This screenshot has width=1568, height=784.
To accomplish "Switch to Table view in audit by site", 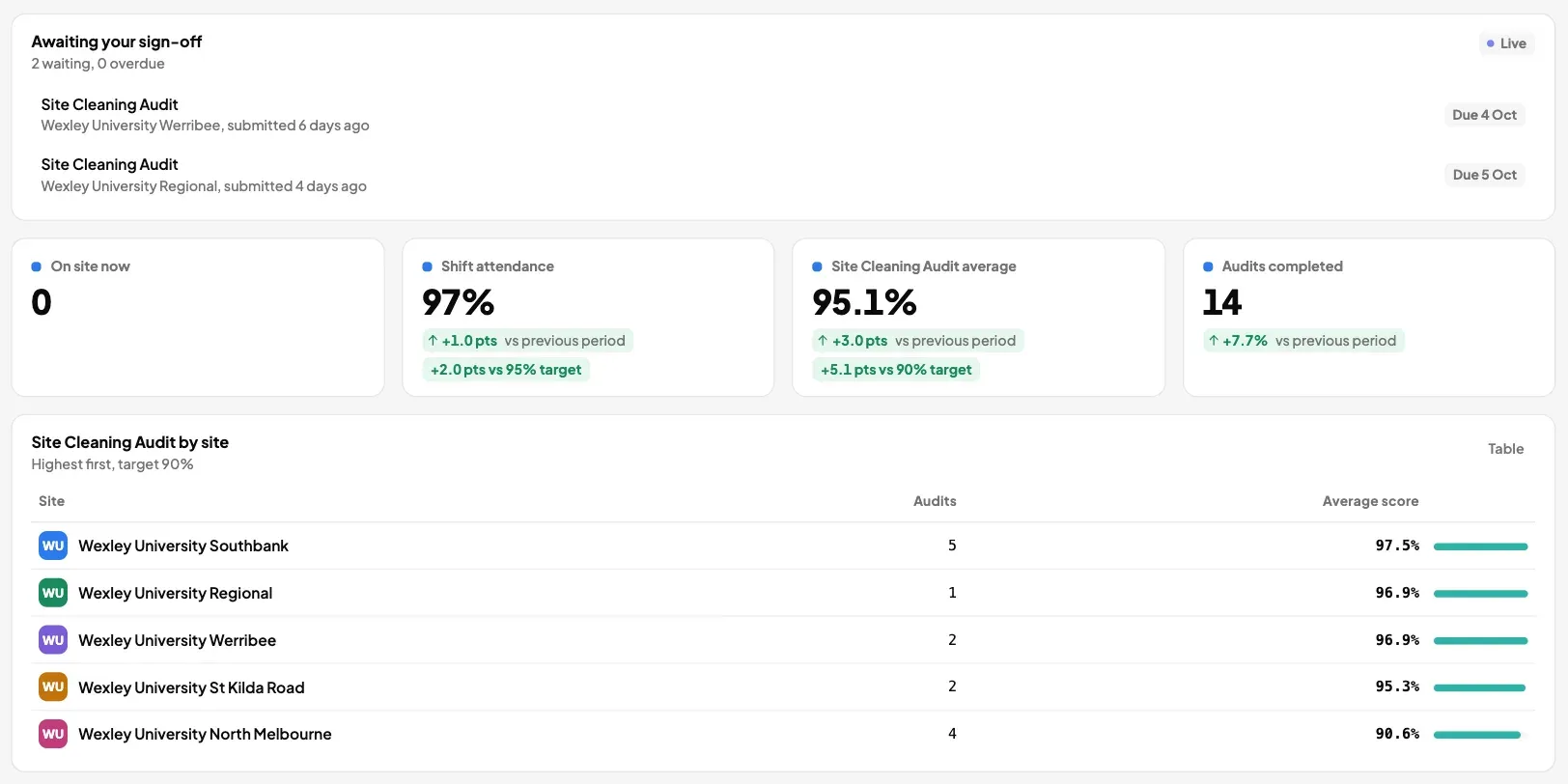I will 1505,449.
